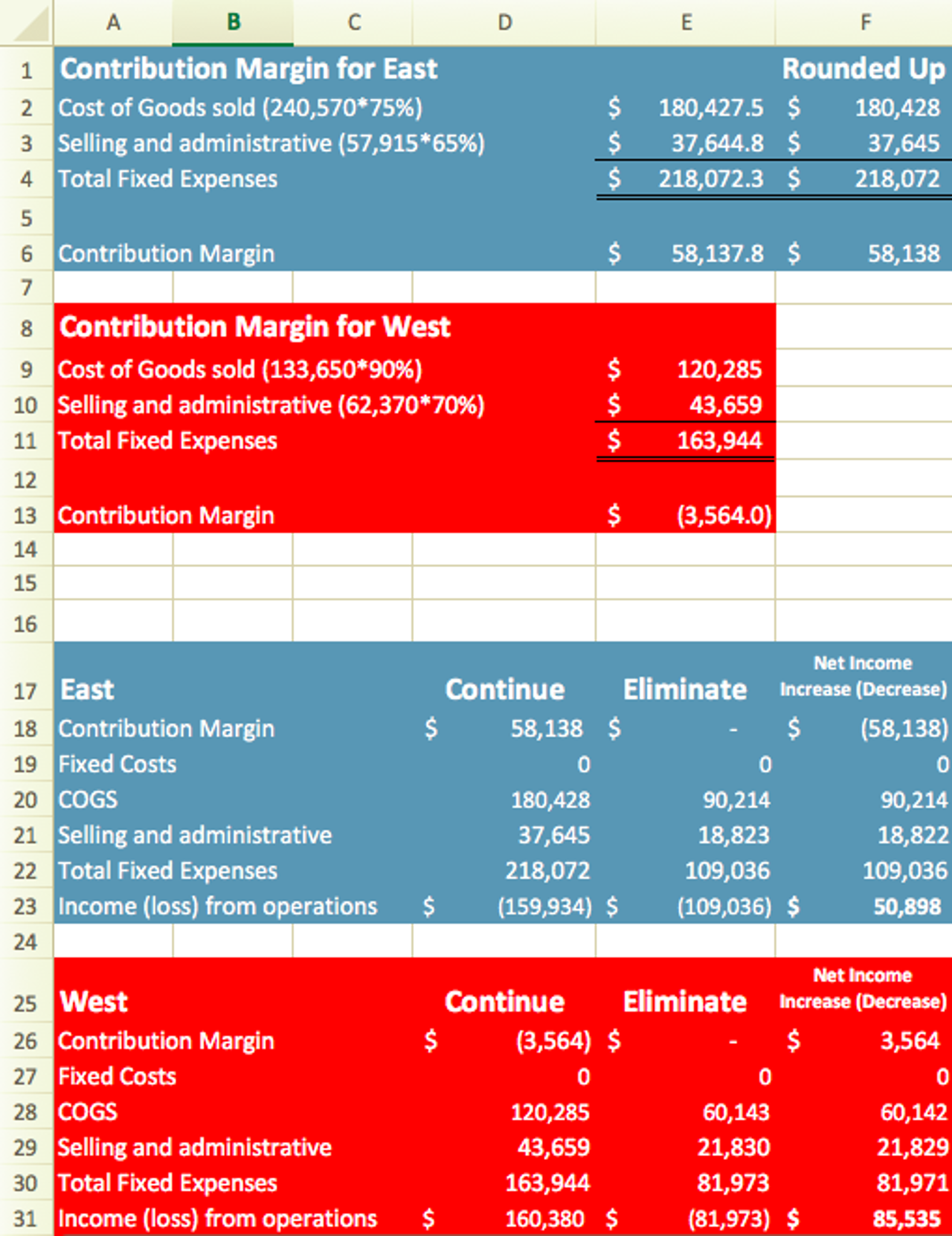Click rounded contribution margin 58,138 in row 6
The height and width of the screenshot is (1236, 952).
click(904, 254)
